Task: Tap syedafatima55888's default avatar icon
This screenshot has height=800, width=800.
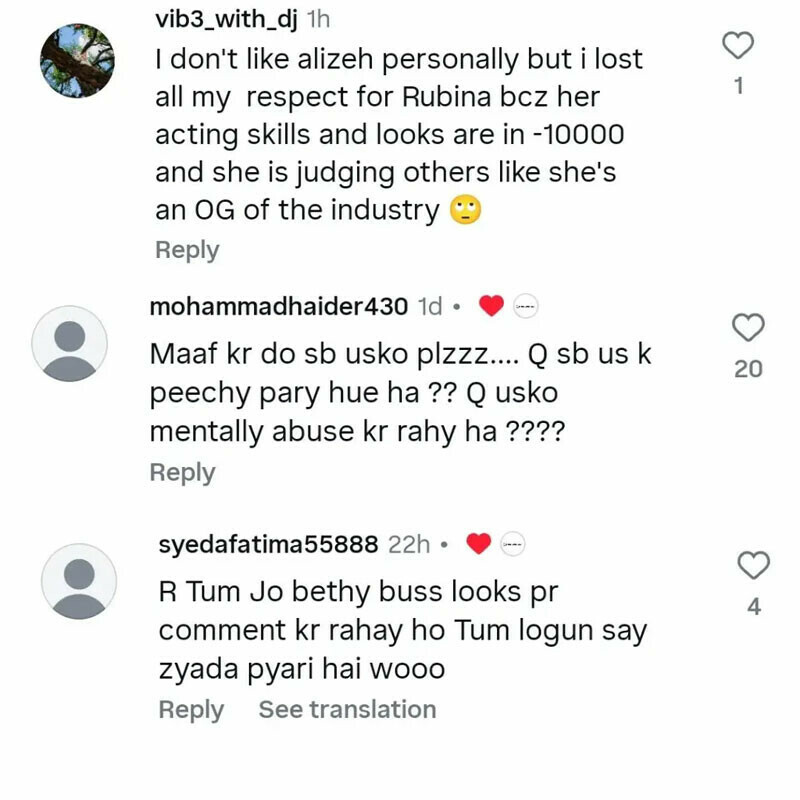Action: pyautogui.click(x=79, y=581)
